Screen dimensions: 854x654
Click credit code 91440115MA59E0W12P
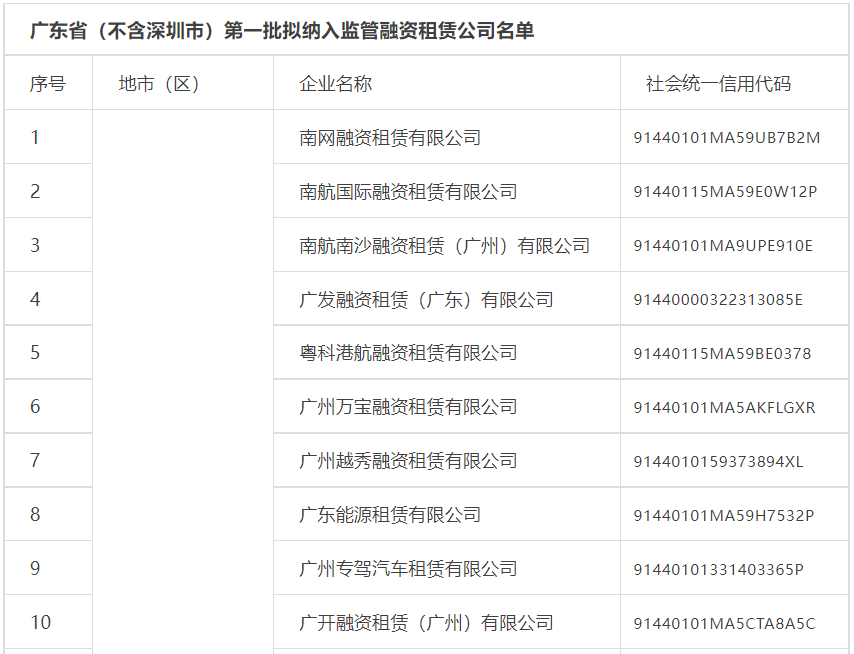(x=725, y=192)
